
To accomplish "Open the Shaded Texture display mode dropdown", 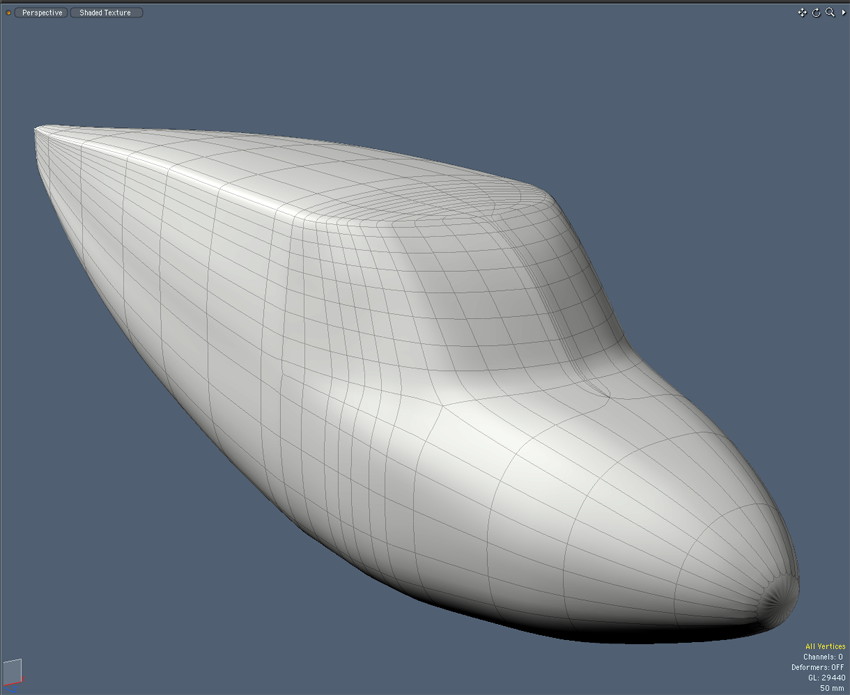I will 106,13.
